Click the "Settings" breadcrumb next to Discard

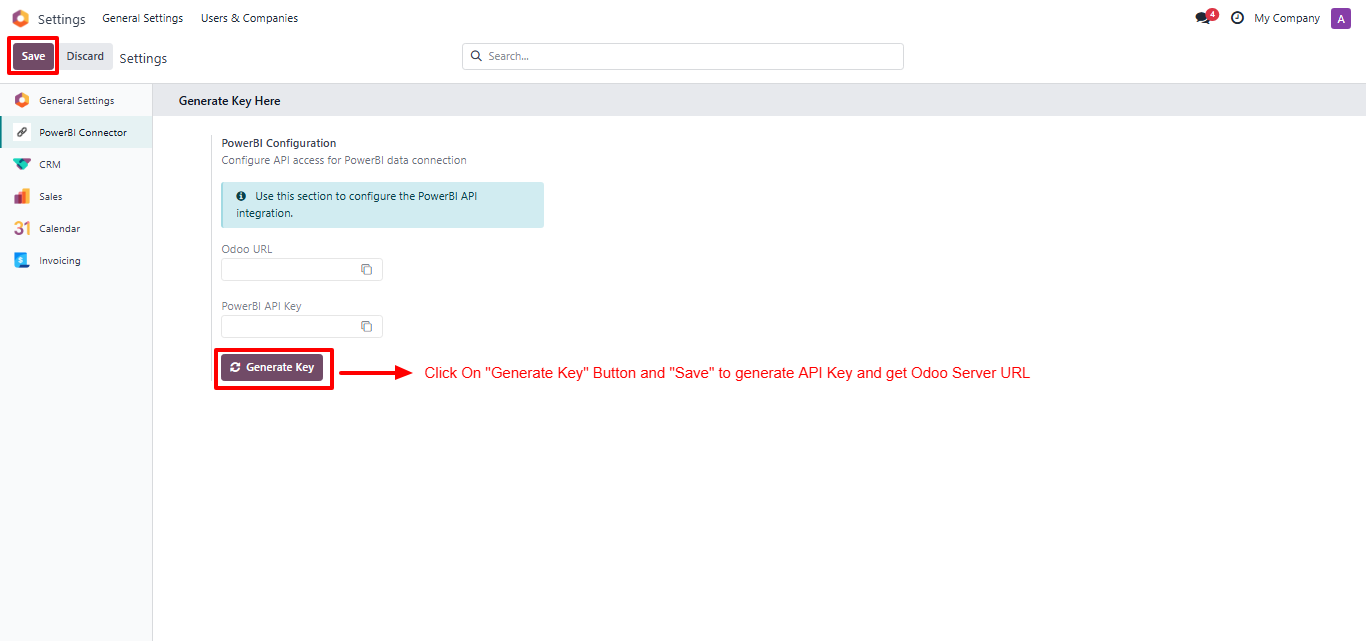tap(143, 58)
